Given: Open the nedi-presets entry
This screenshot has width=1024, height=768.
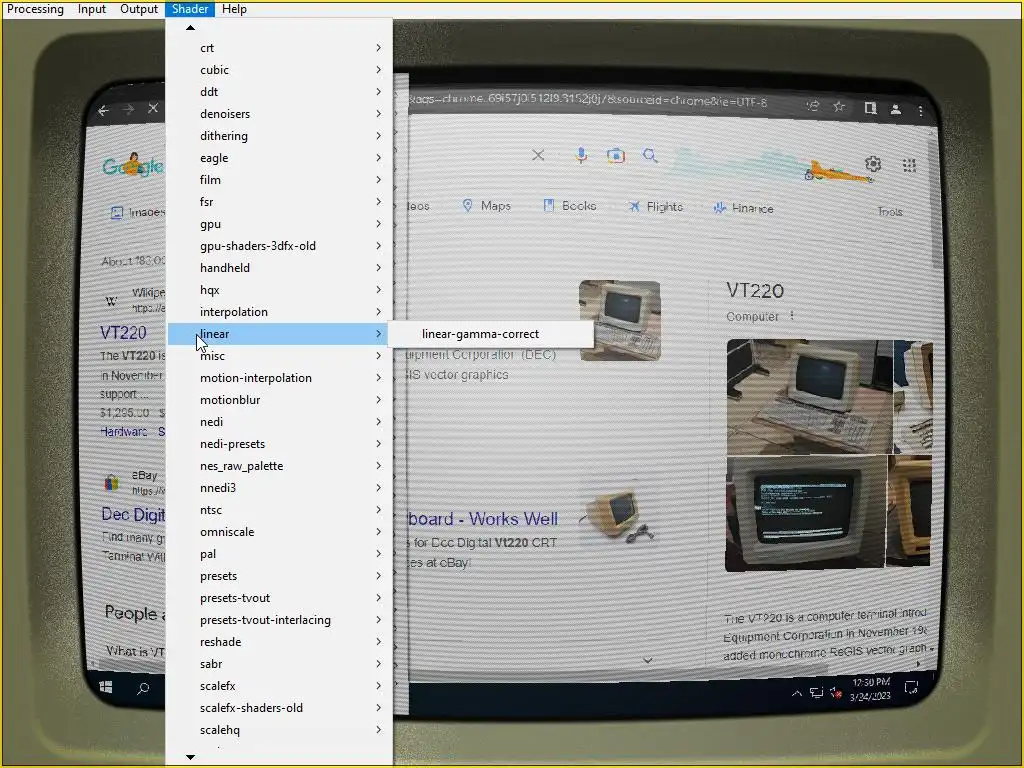Looking at the screenshot, I should 280,443.
